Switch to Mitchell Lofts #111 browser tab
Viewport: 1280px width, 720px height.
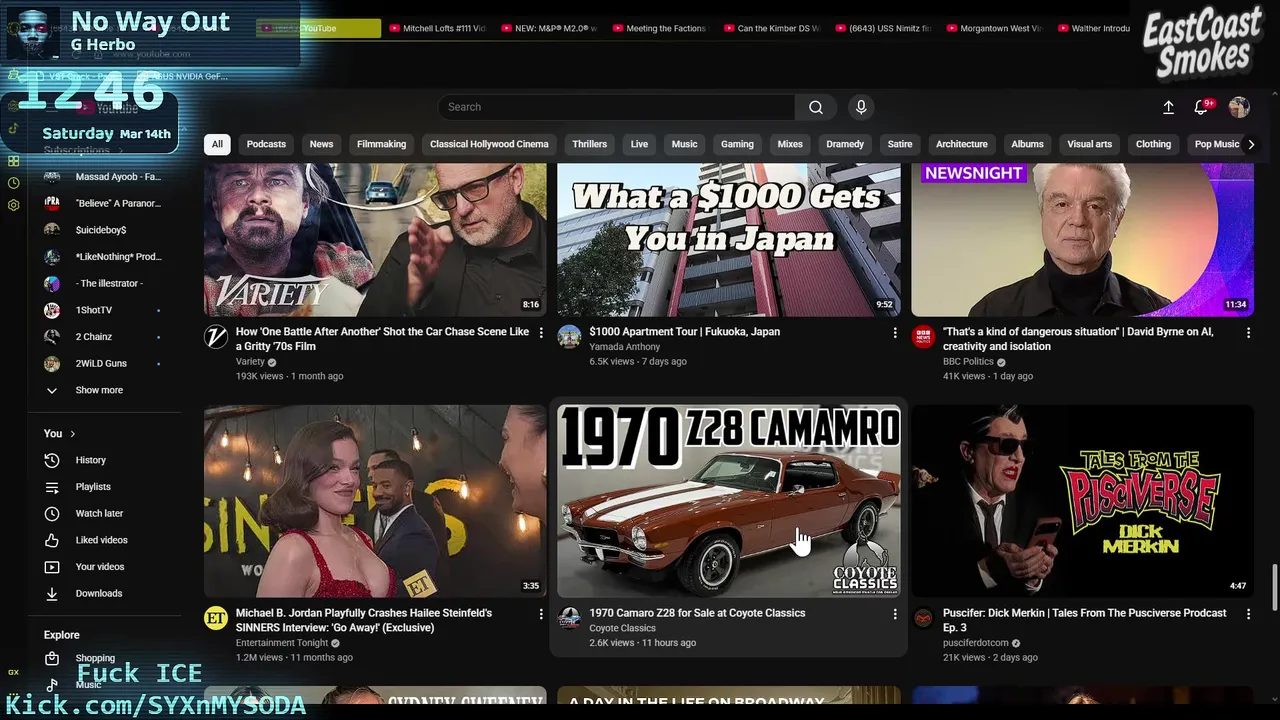tap(437, 29)
